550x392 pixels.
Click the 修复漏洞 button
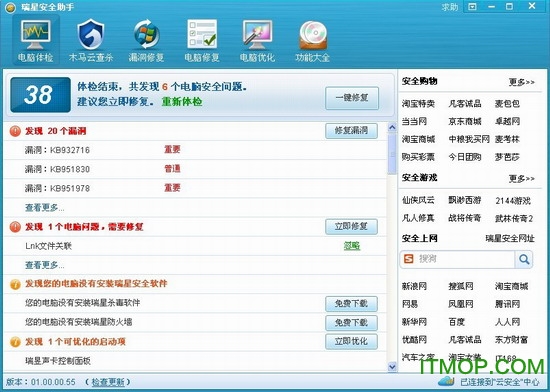(x=351, y=131)
